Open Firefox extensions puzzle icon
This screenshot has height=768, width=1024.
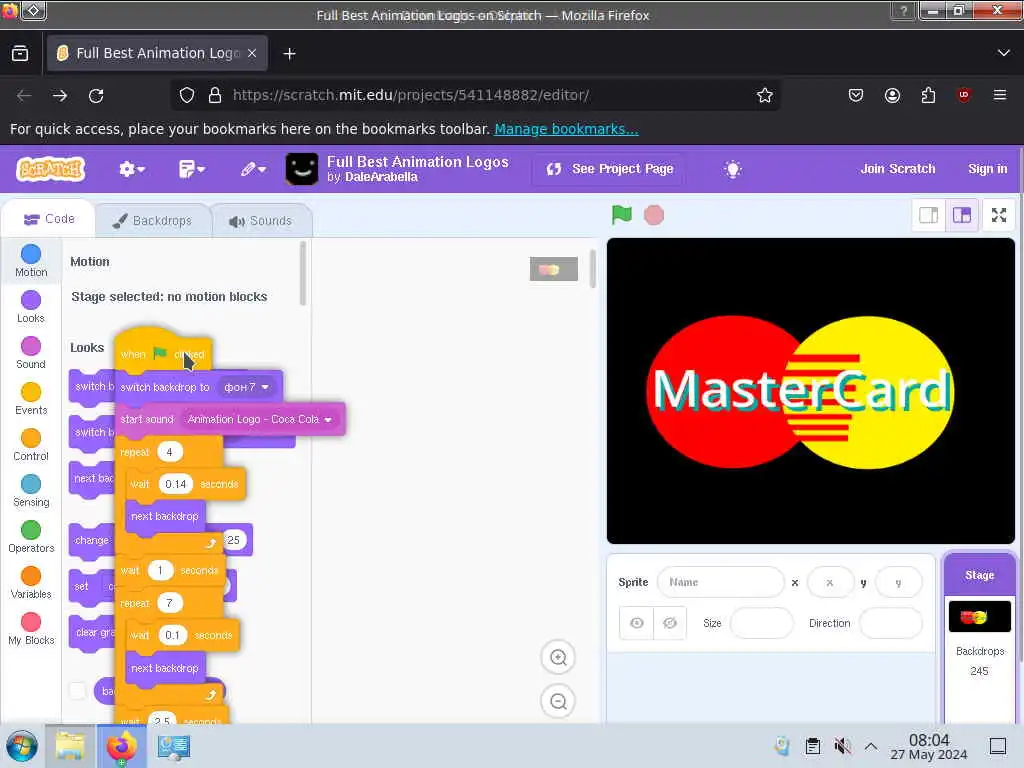(x=928, y=95)
